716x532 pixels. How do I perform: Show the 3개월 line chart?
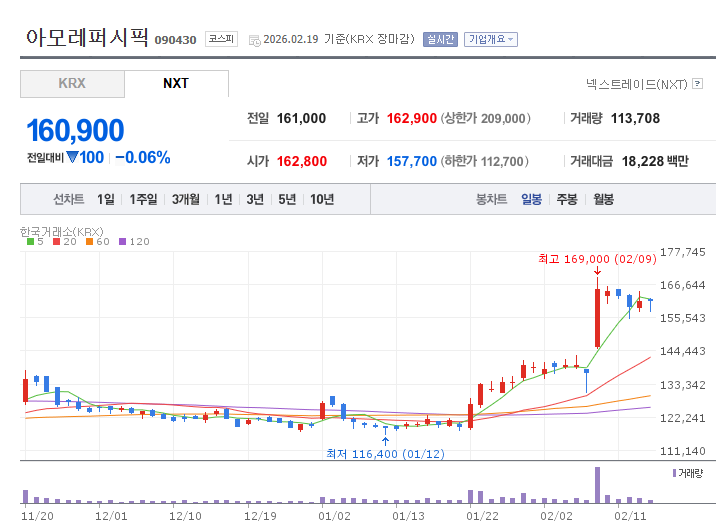(x=185, y=199)
